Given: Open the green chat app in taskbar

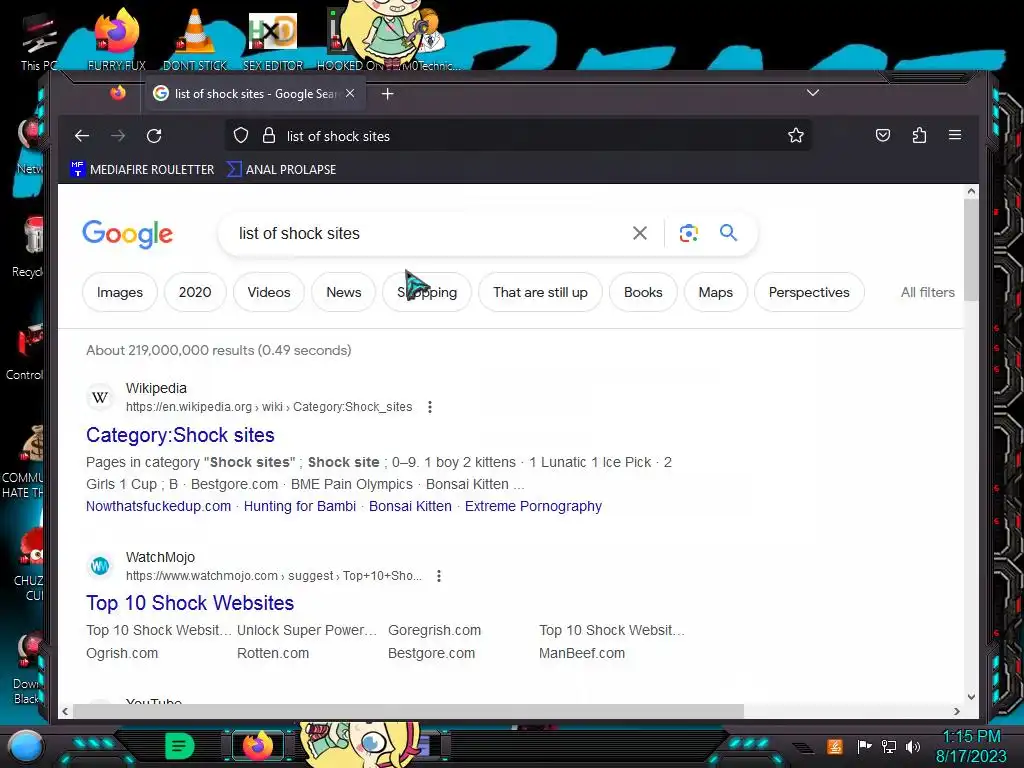Looking at the screenshot, I should tap(180, 746).
